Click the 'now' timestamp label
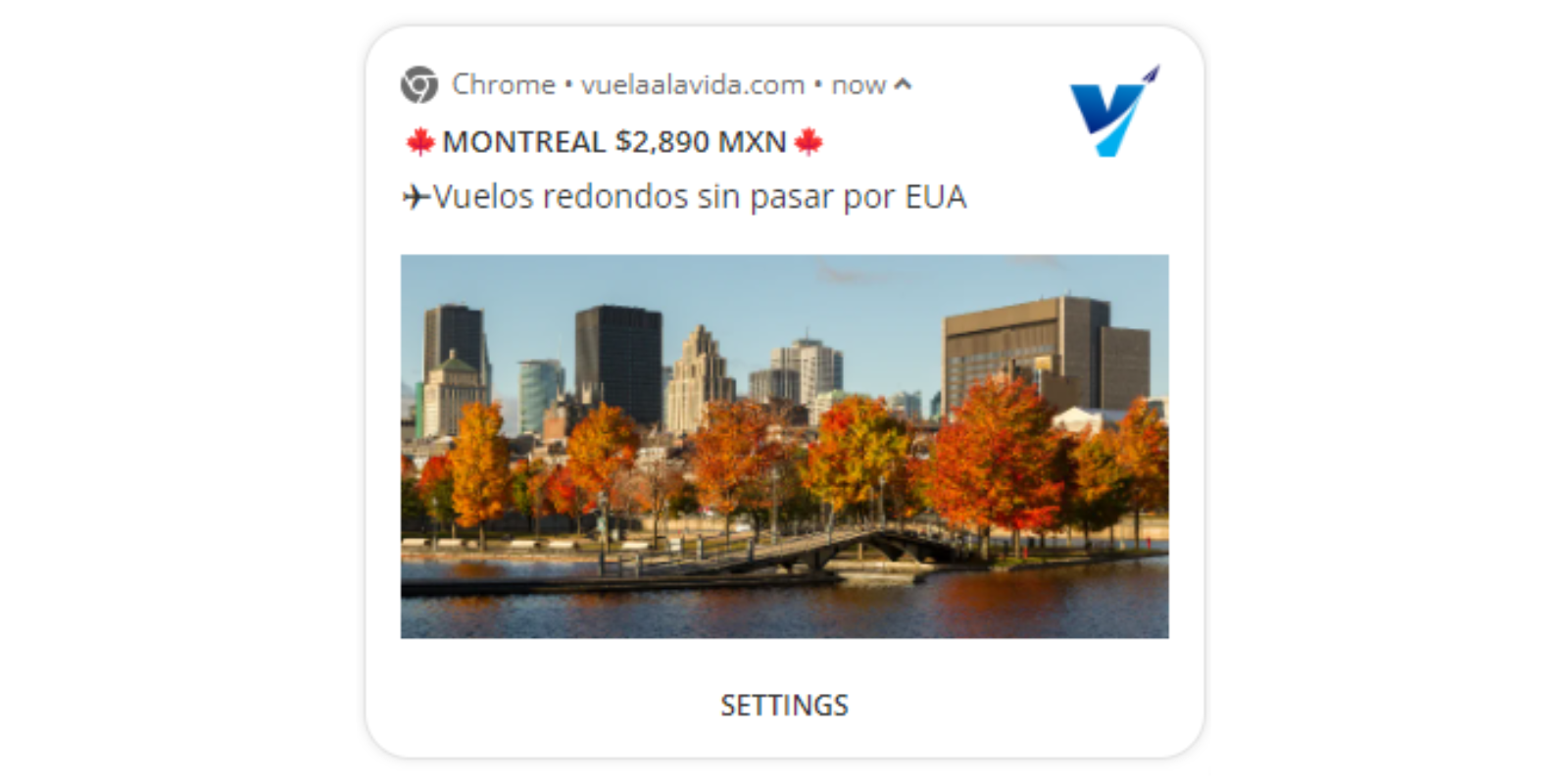The width and height of the screenshot is (1568, 784). pos(858,86)
